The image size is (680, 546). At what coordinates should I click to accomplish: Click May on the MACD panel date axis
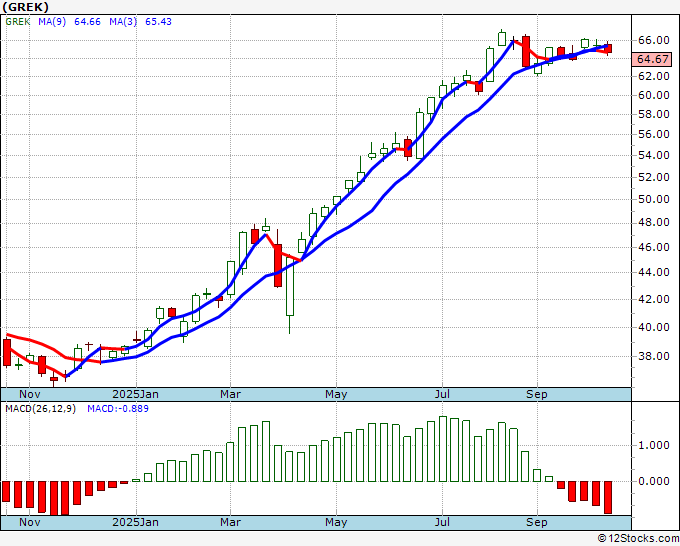[x=336, y=522]
